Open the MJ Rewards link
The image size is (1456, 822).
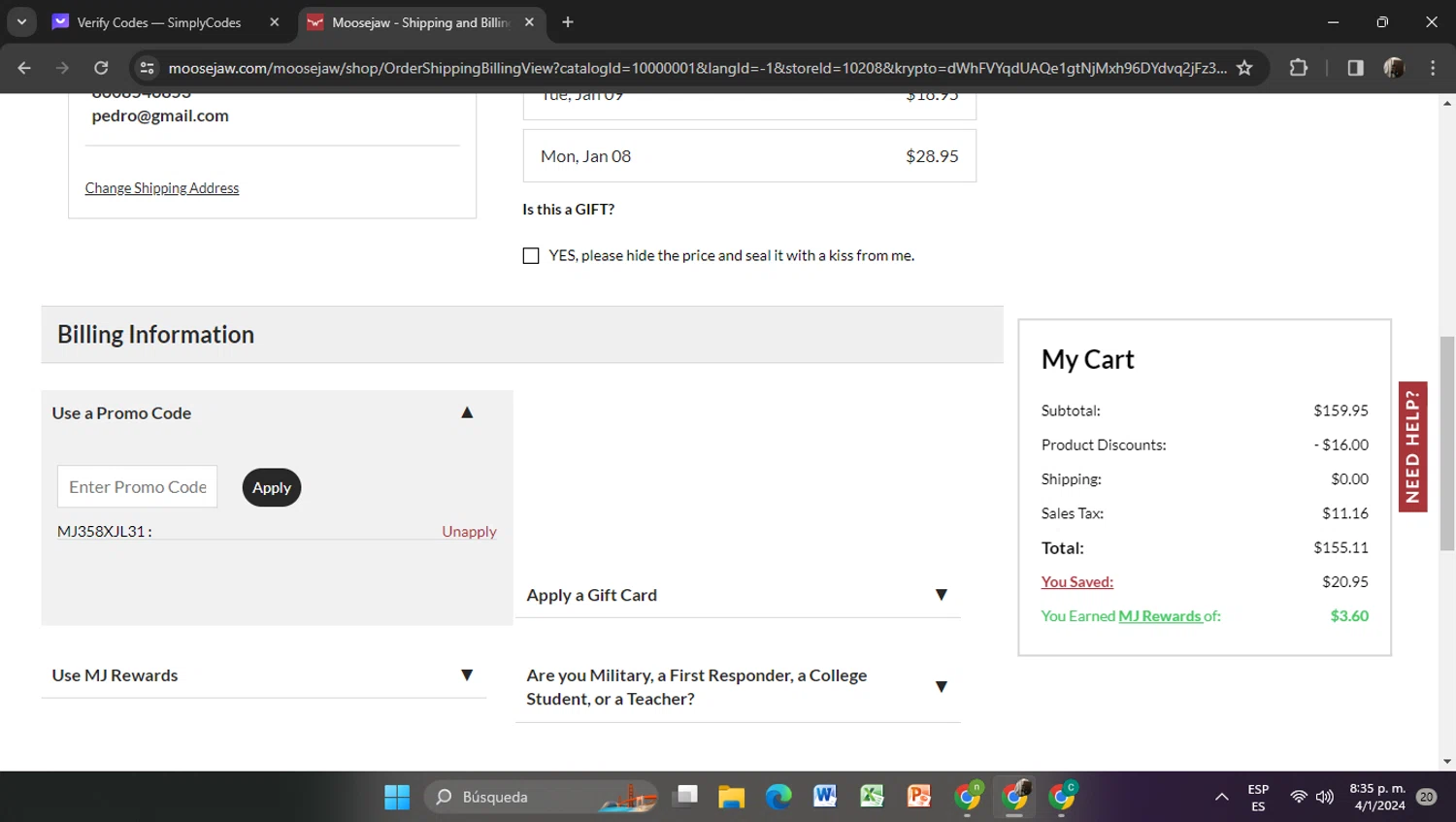tap(1160, 616)
